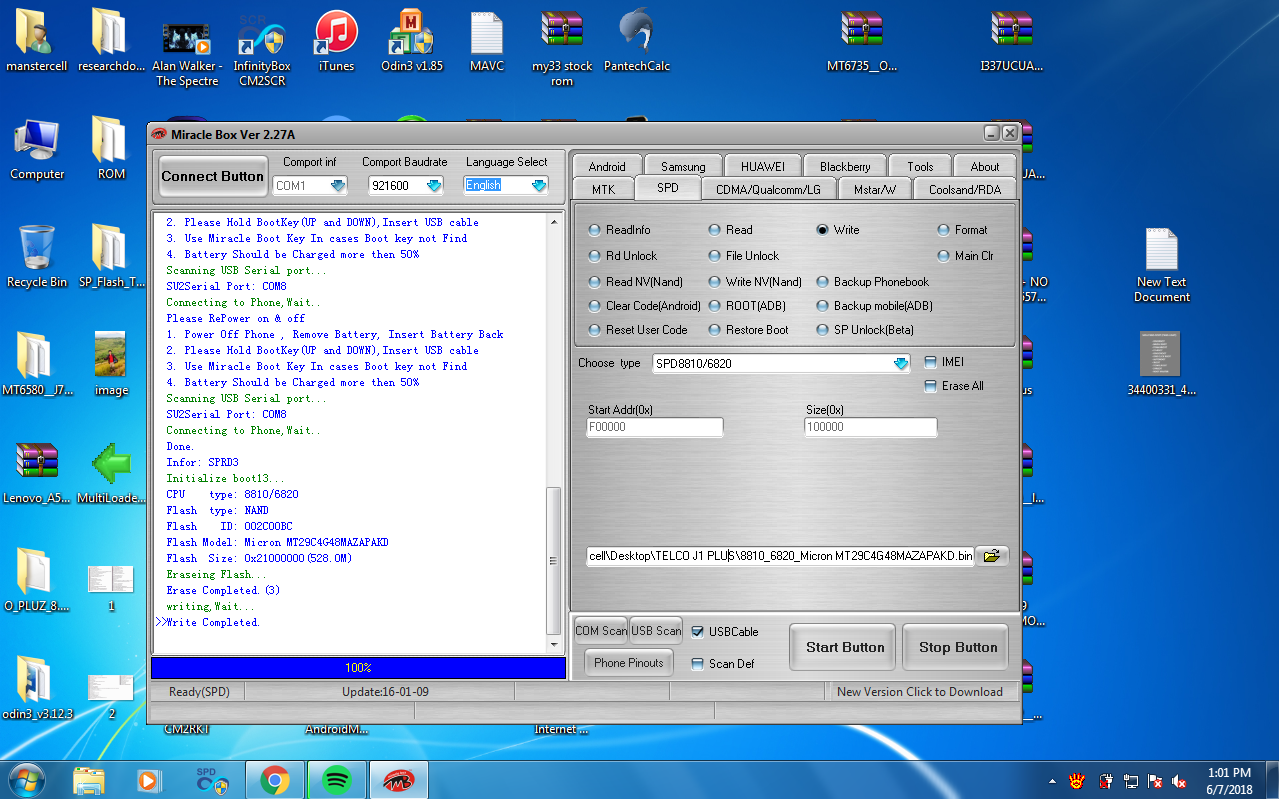
Task: Enable the IMEI checkbox
Action: tap(932, 362)
